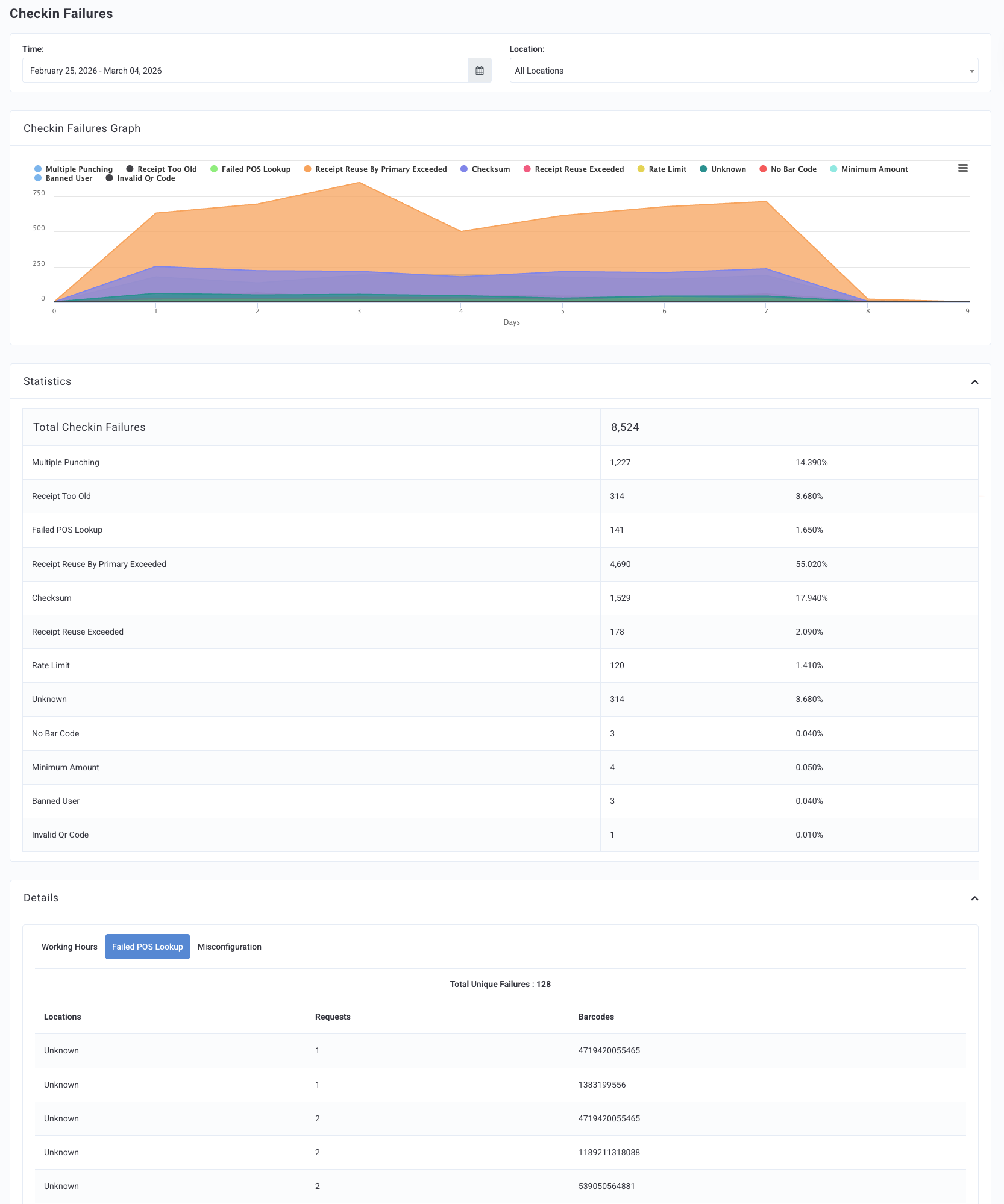The height and width of the screenshot is (1204, 1004).
Task: Hide Receipt Reuse By Primary Exceeded series
Action: (375, 169)
